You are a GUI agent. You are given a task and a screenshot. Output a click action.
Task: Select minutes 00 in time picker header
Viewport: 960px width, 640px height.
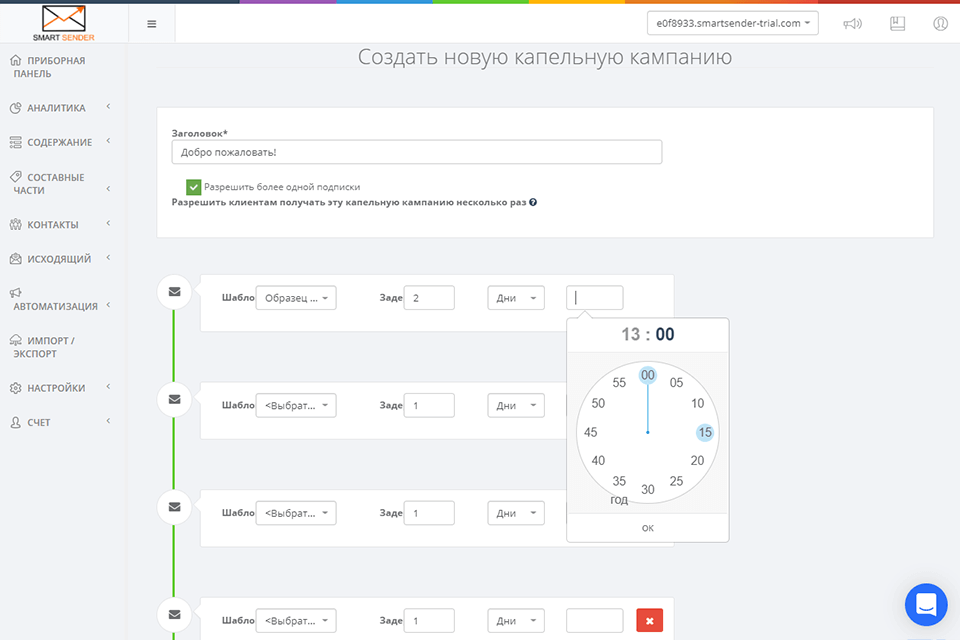click(x=665, y=334)
